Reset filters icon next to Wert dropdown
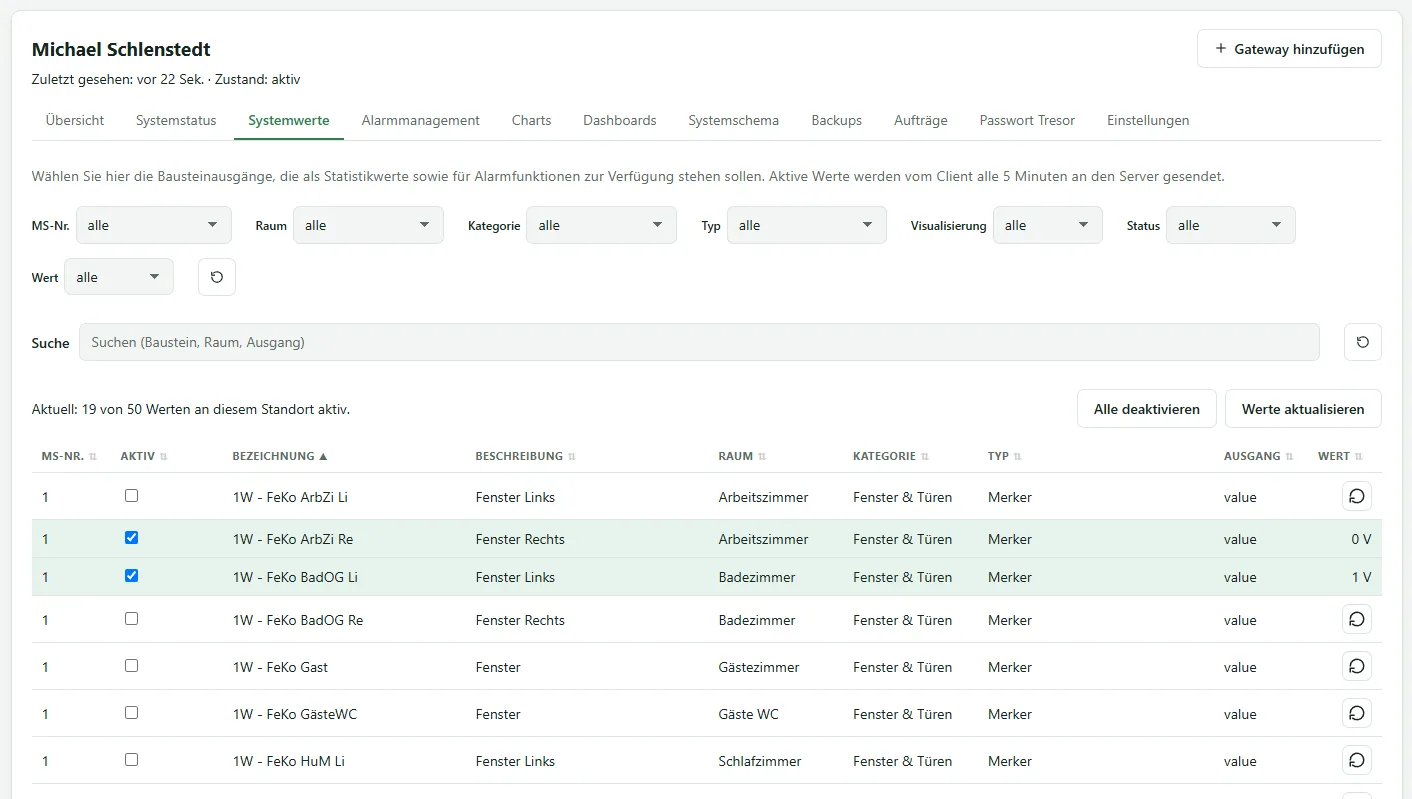The height and width of the screenshot is (799, 1412). coord(217,277)
